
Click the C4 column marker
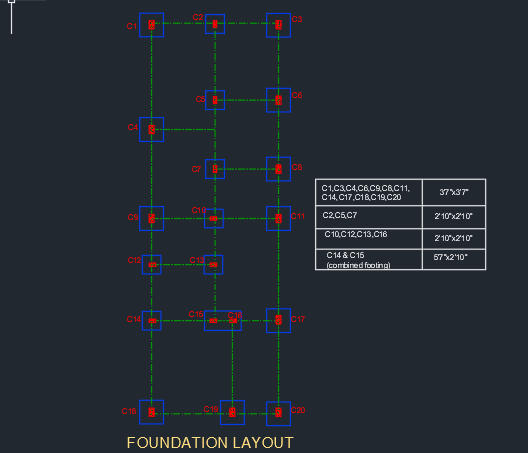click(152, 129)
